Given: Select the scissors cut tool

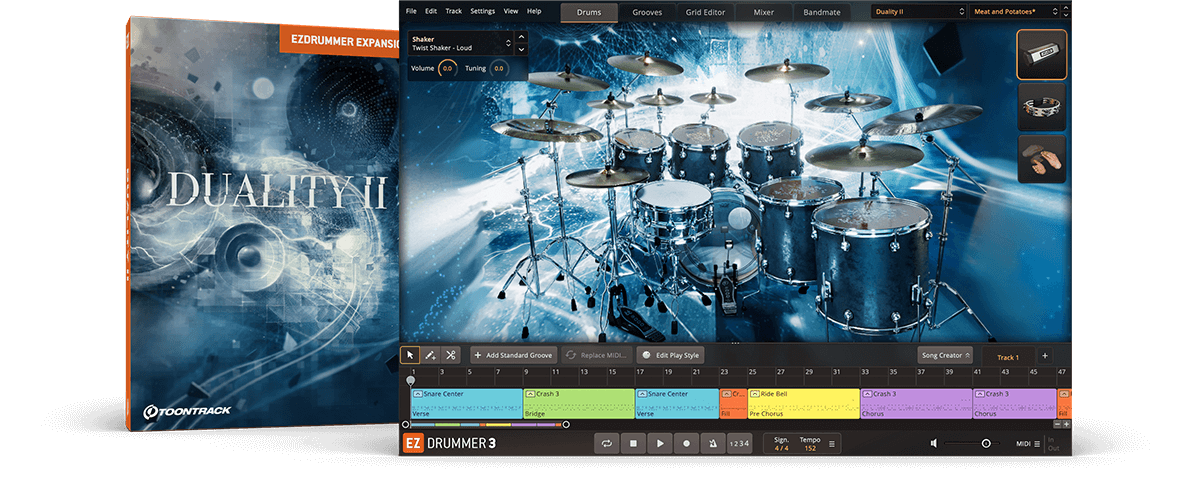Looking at the screenshot, I should [x=450, y=355].
